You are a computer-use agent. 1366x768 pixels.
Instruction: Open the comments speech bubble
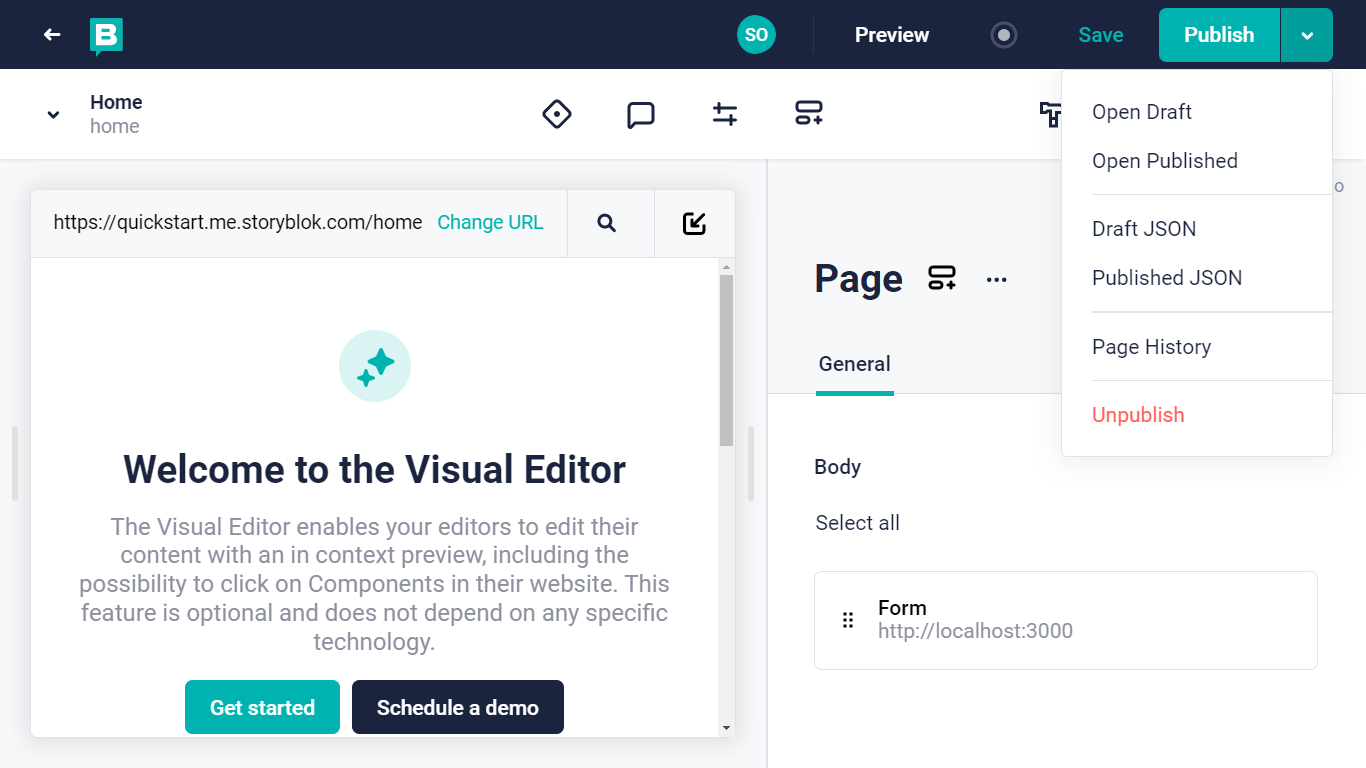coord(641,115)
